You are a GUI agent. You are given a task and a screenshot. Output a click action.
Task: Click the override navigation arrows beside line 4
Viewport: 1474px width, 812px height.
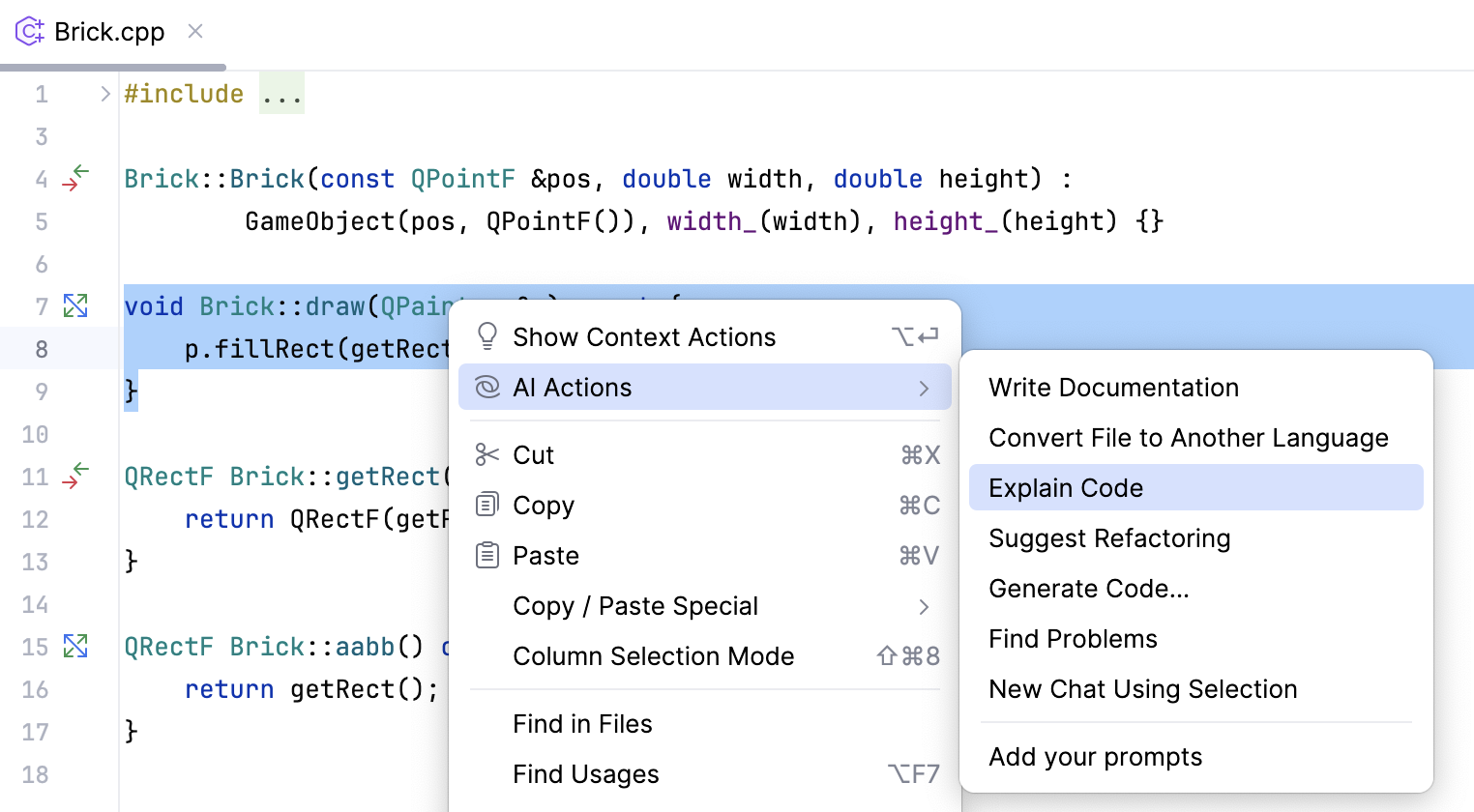pos(75,178)
